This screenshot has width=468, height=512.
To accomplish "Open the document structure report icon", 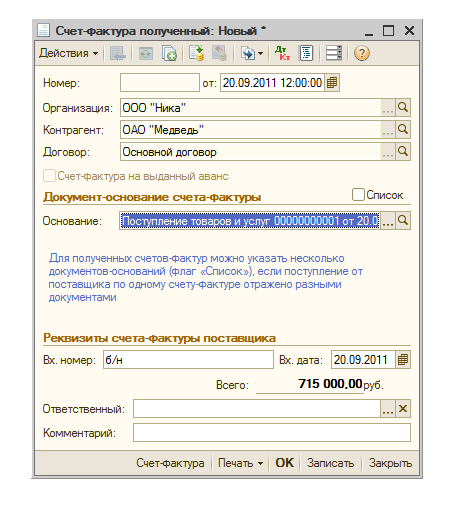I will pyautogui.click(x=306, y=53).
